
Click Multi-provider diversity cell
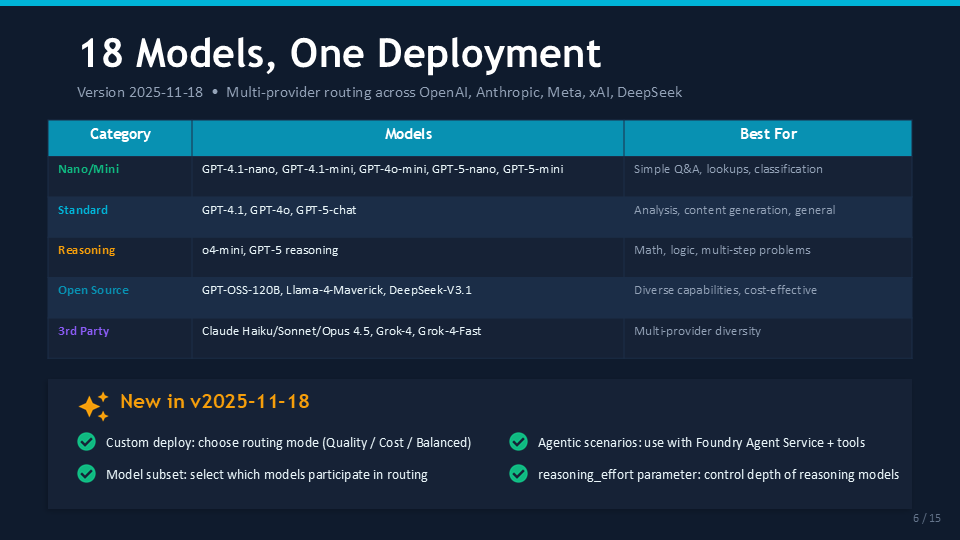click(x=768, y=338)
